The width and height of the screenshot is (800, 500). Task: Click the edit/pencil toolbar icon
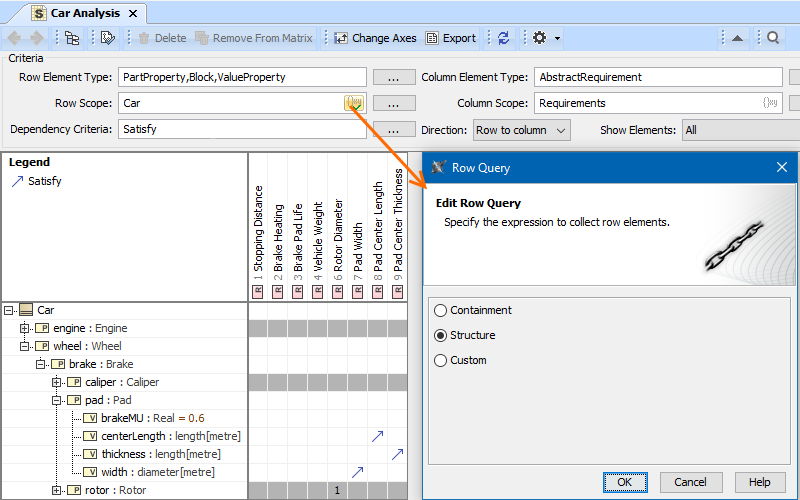coord(108,38)
